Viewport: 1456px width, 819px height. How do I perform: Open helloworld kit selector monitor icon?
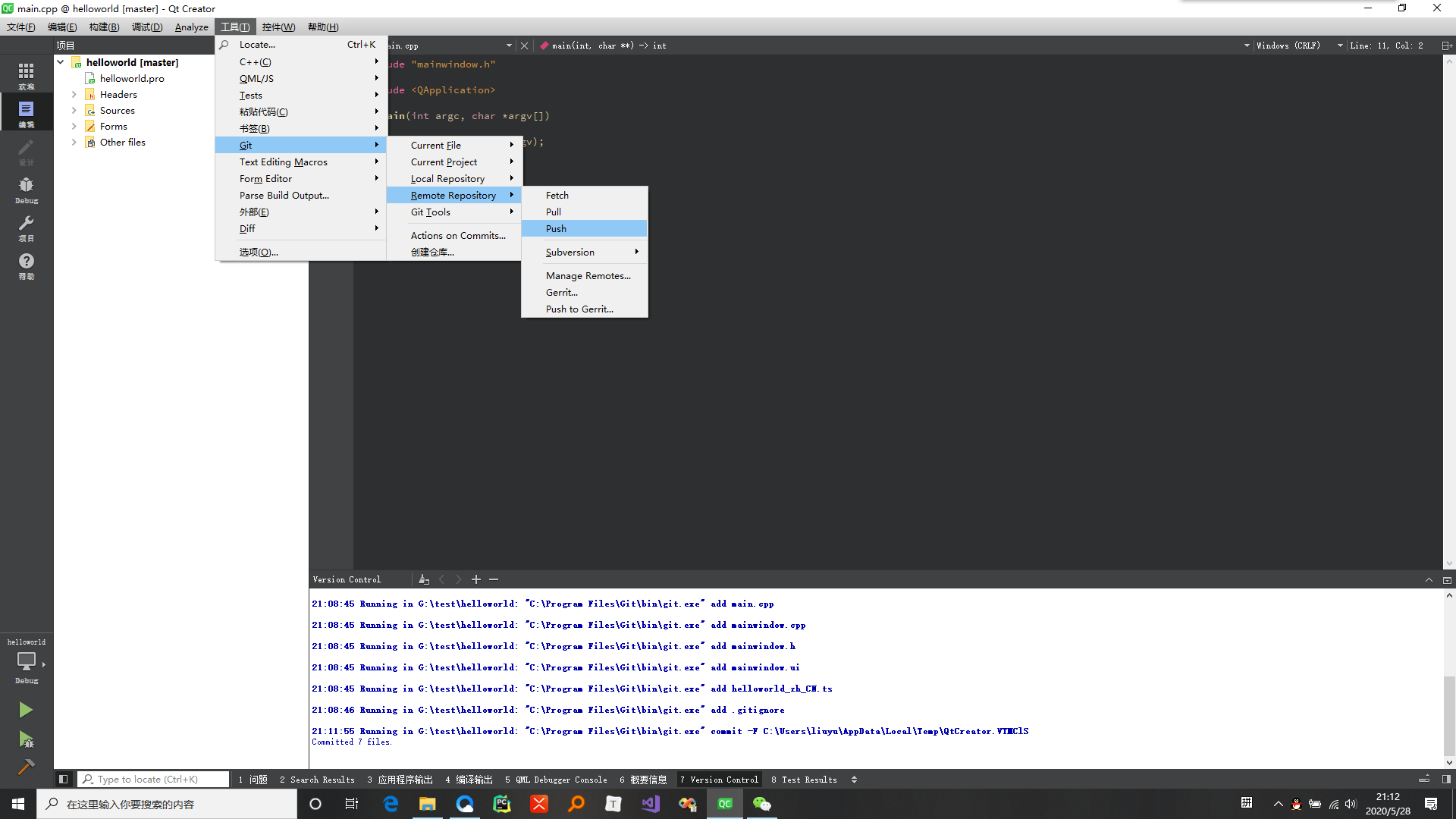click(x=26, y=661)
